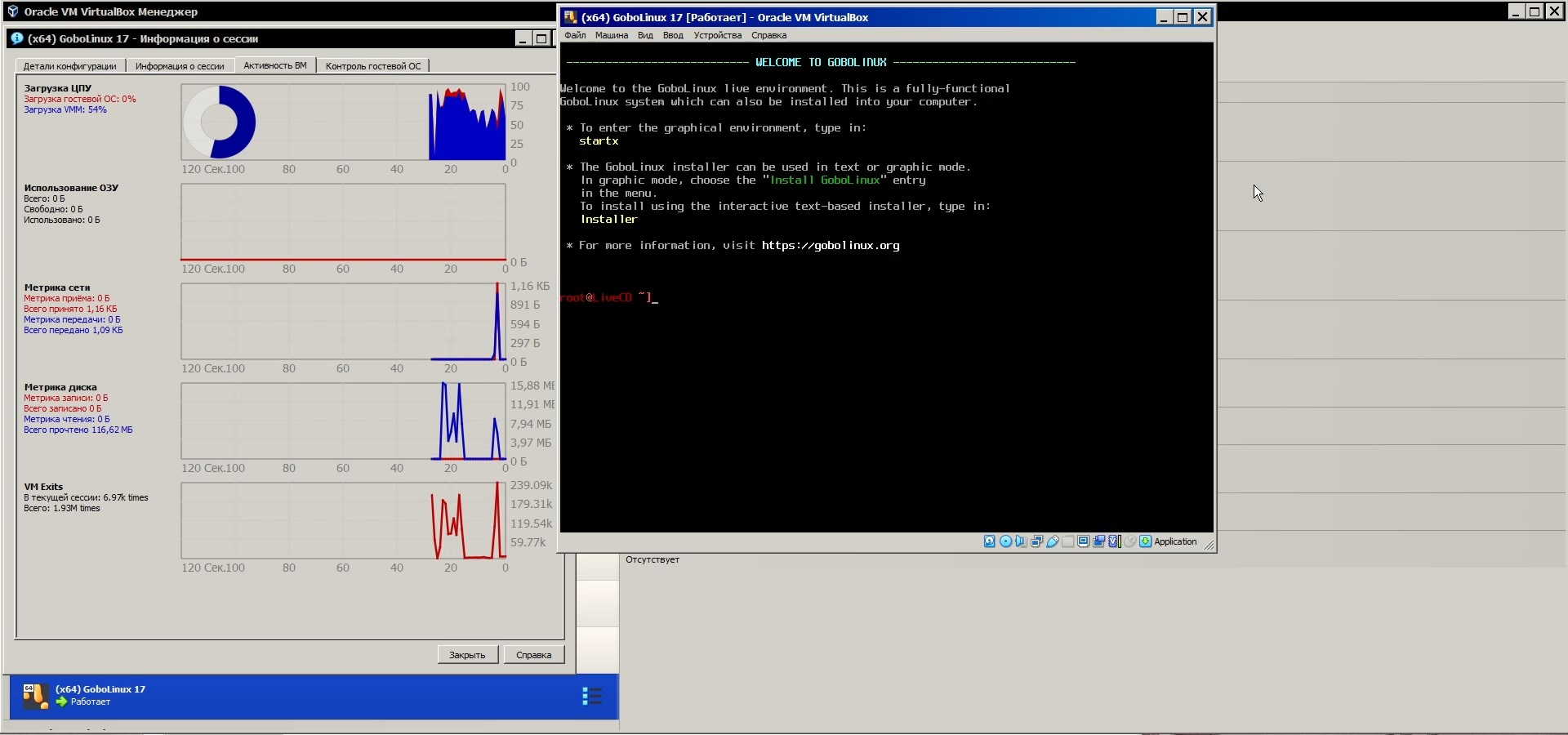
Task: Click the display monitor status bar icon
Action: click(1083, 541)
